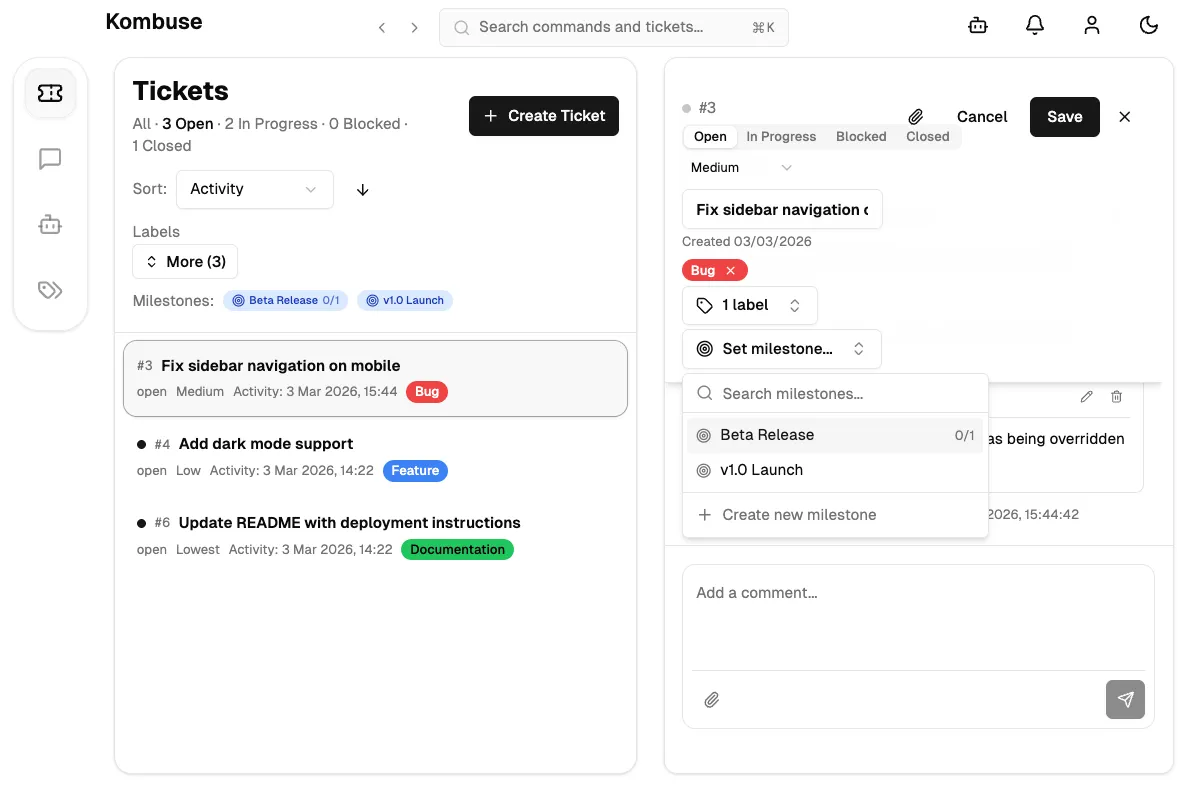The image size is (1200, 800).
Task: Switch to the In Progress status tab
Action: pyautogui.click(x=781, y=136)
